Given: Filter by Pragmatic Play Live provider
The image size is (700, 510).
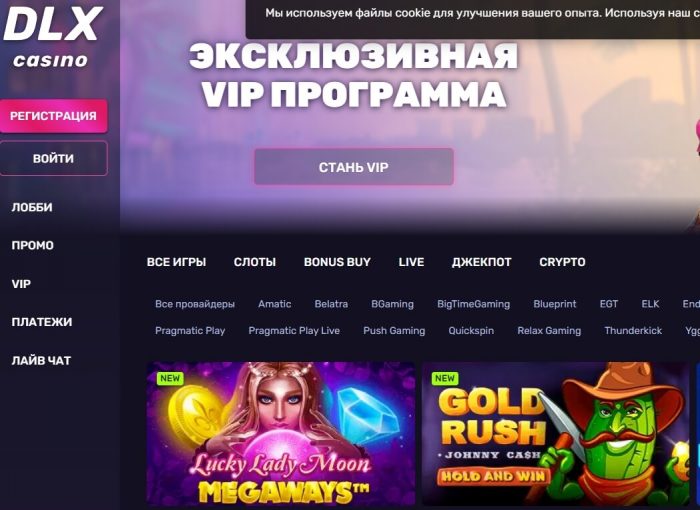Looking at the screenshot, I should [x=294, y=331].
